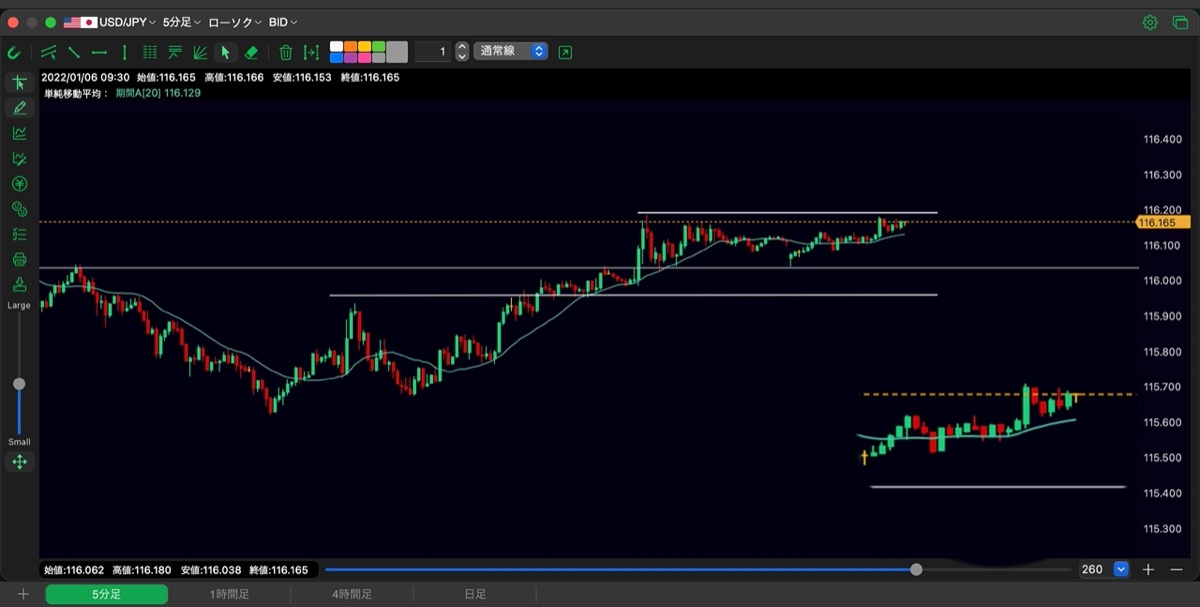Switch to the 4時間足 tab
The width and height of the screenshot is (1200, 607).
[x=352, y=594]
